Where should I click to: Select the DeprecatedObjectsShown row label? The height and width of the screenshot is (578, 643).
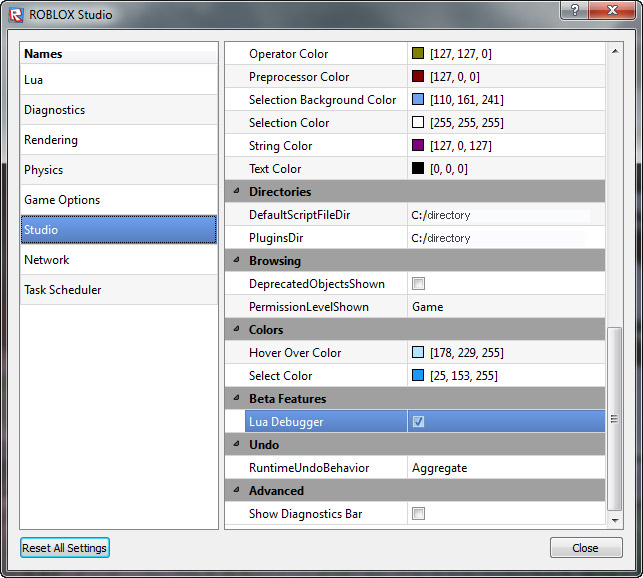317,284
